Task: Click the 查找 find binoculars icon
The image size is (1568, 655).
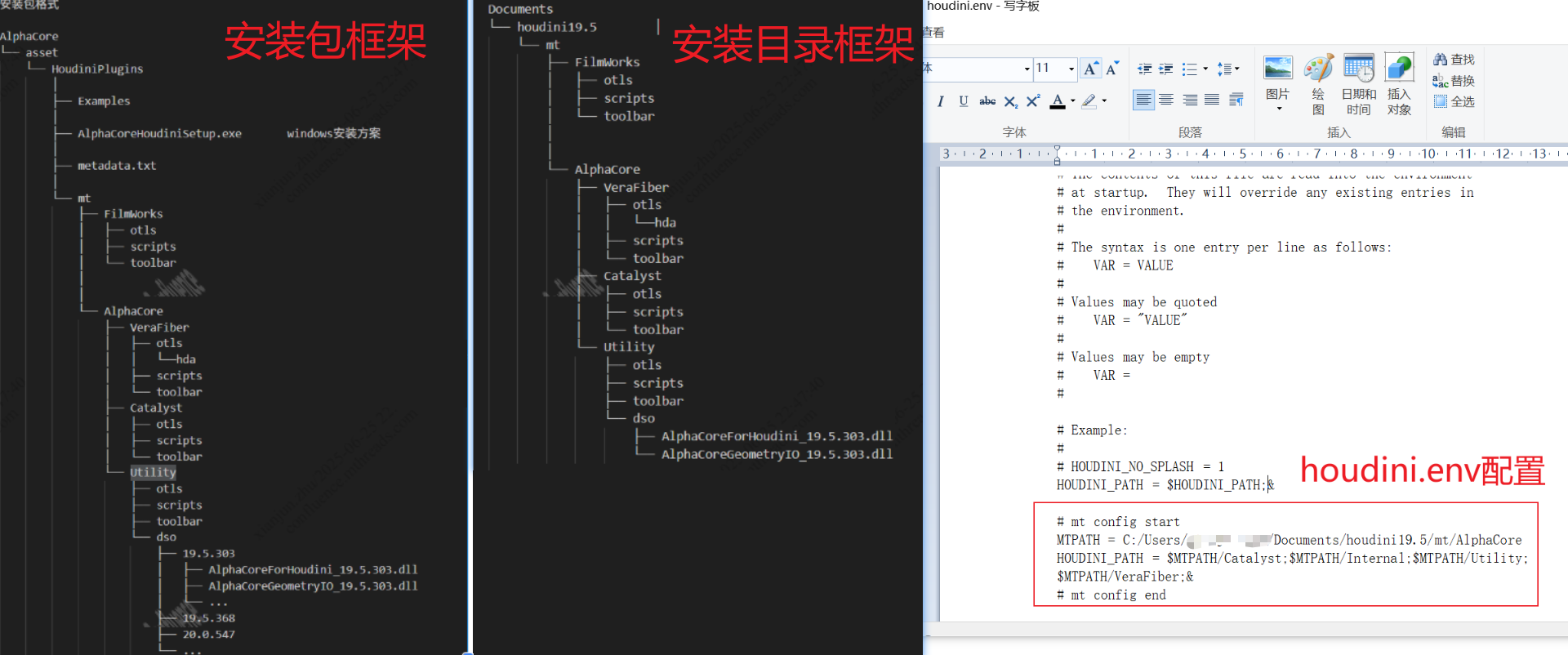Action: coord(1441,59)
